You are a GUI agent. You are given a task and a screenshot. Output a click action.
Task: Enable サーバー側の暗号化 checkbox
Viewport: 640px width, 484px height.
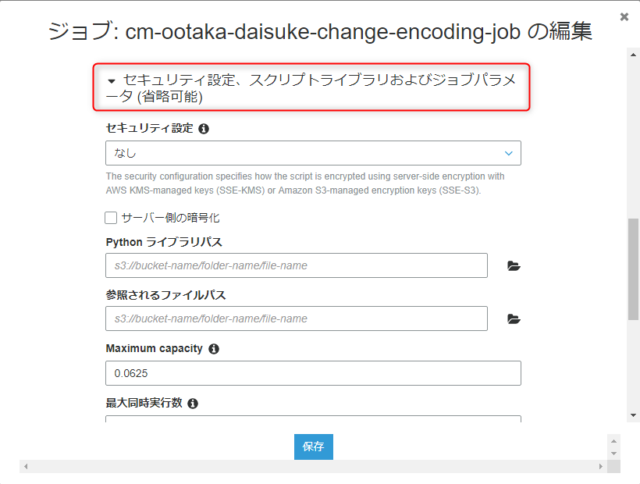(111, 217)
